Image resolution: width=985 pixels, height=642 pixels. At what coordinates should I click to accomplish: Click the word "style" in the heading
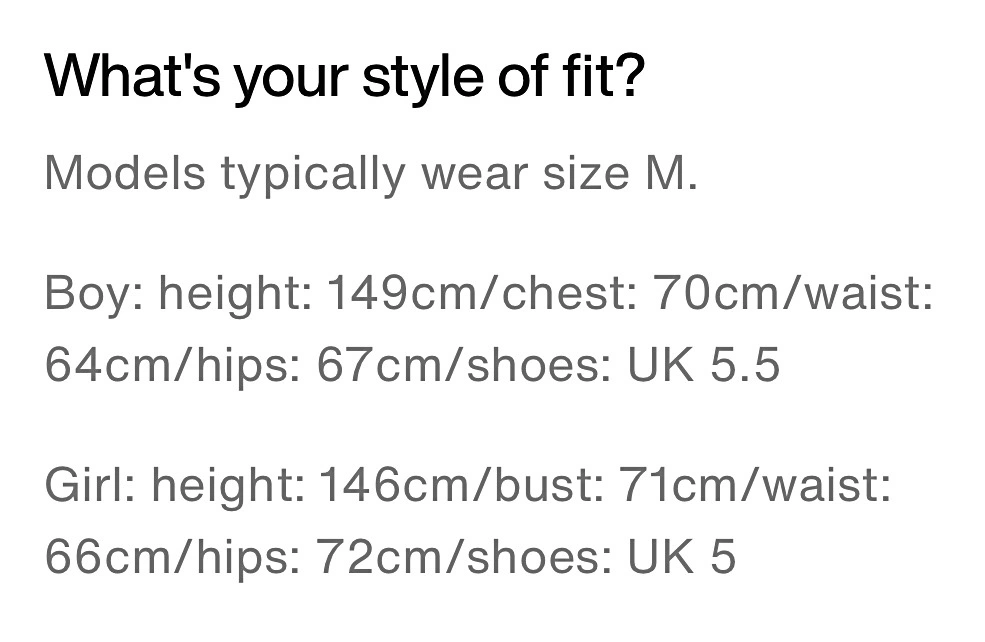pyautogui.click(x=423, y=79)
